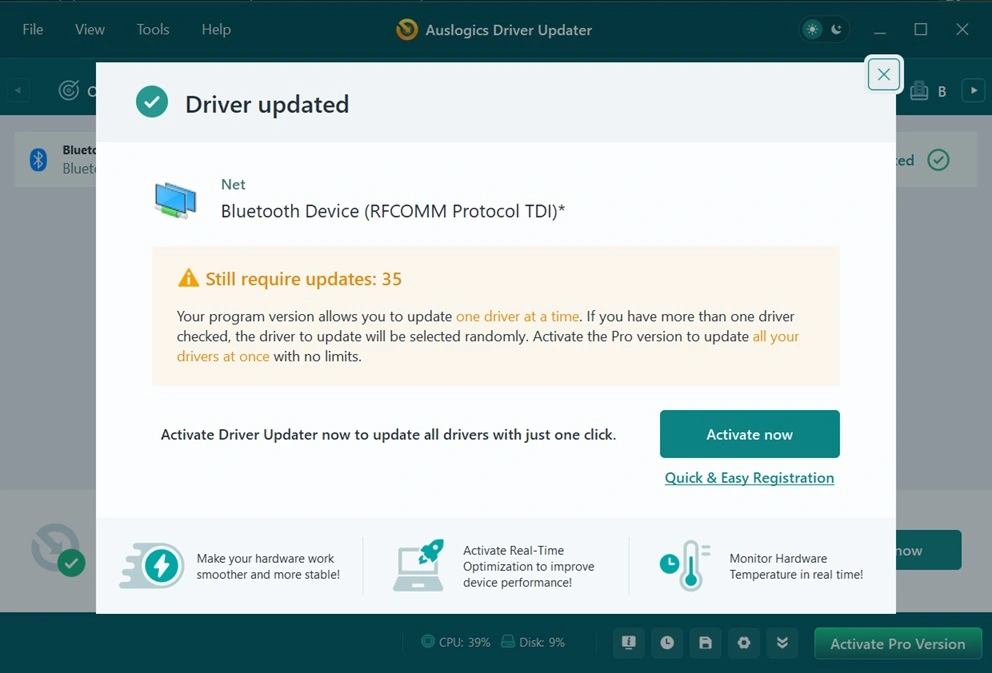The image size is (992, 673).
Task: Click the orange warning triangle icon
Action: point(189,278)
